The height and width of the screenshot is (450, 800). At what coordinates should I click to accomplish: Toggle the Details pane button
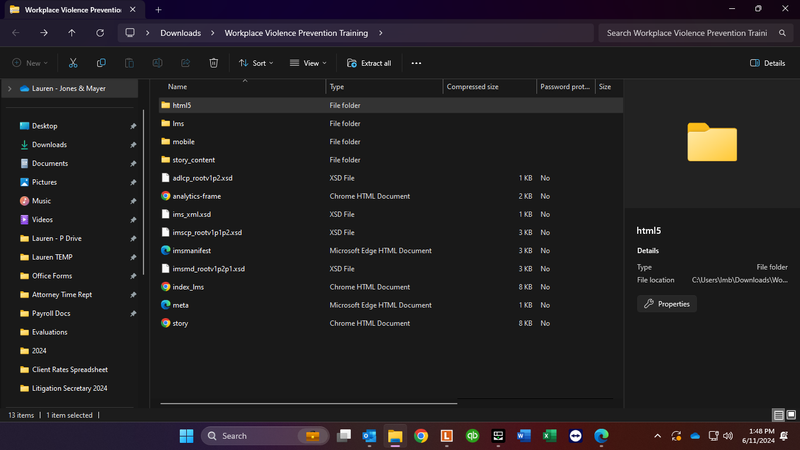click(x=767, y=63)
